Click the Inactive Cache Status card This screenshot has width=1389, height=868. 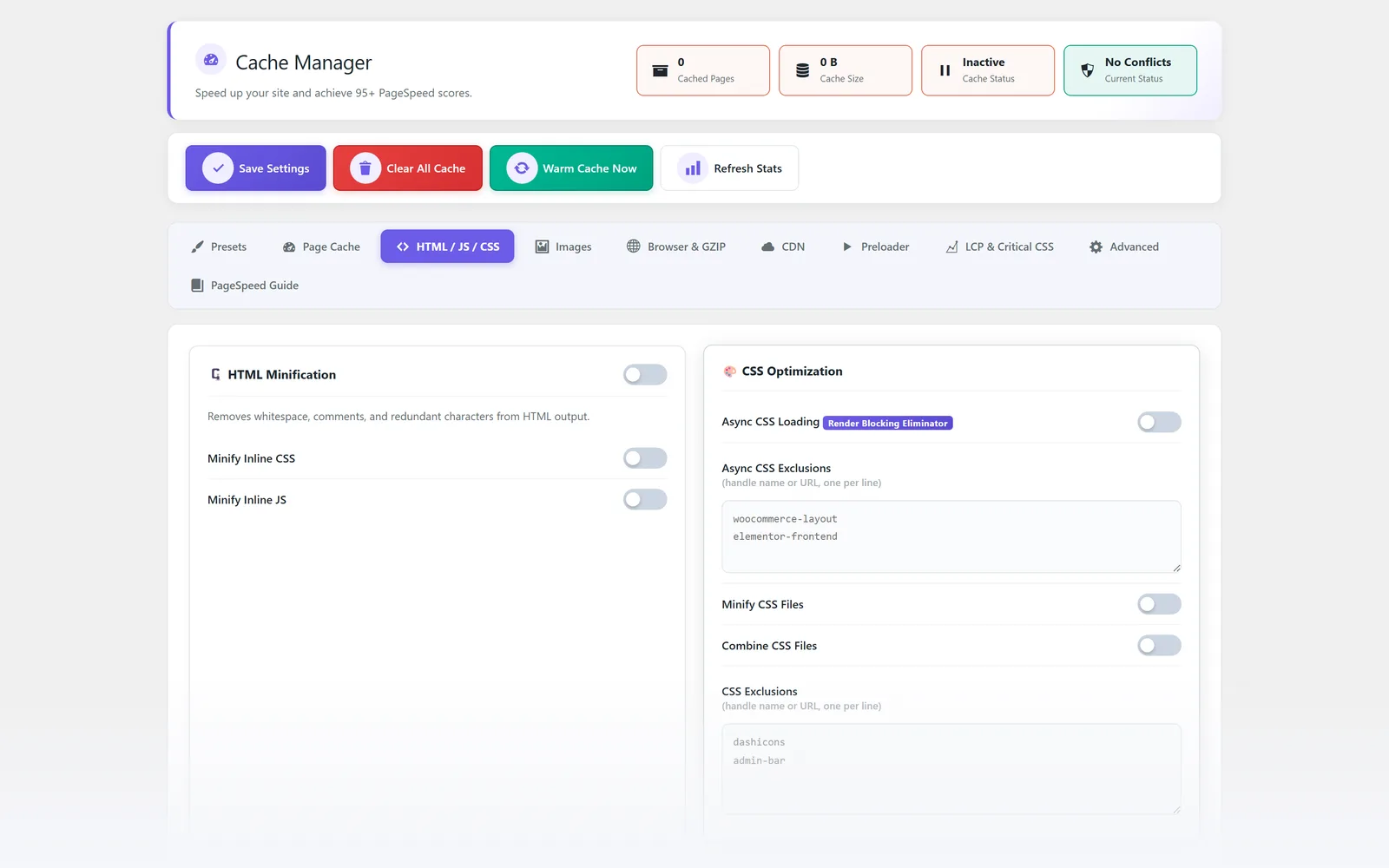988,70
